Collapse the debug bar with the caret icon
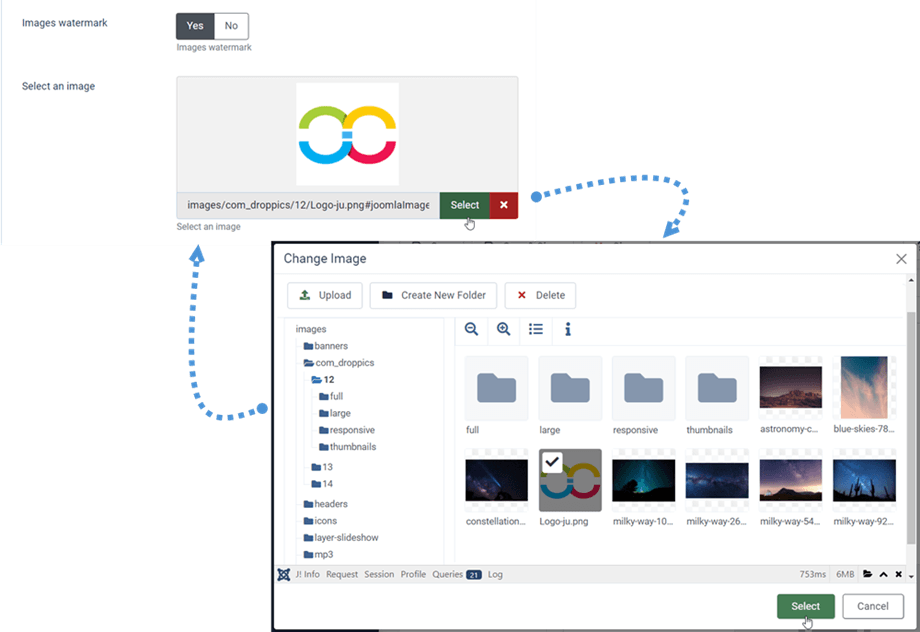 pos(883,575)
